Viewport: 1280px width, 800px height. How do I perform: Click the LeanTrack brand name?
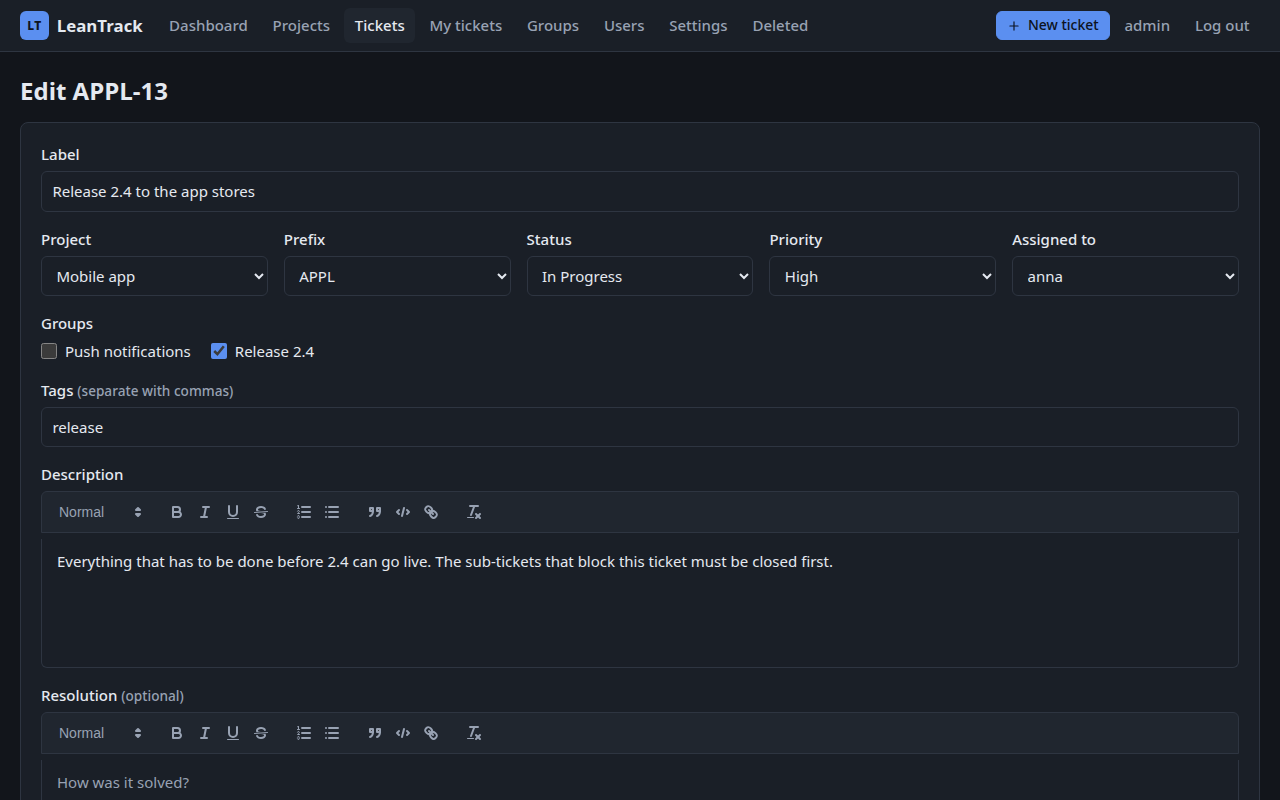click(100, 26)
